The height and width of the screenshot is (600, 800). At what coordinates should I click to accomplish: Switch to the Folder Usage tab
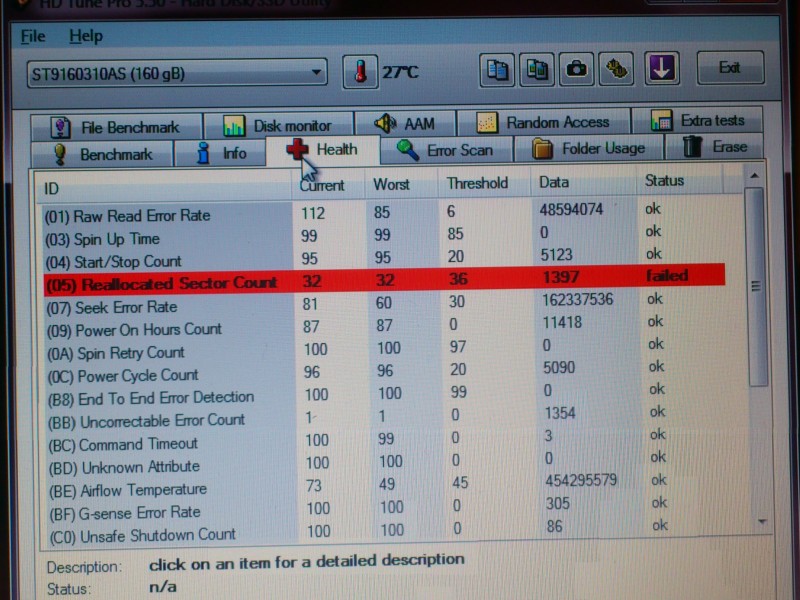[589, 148]
